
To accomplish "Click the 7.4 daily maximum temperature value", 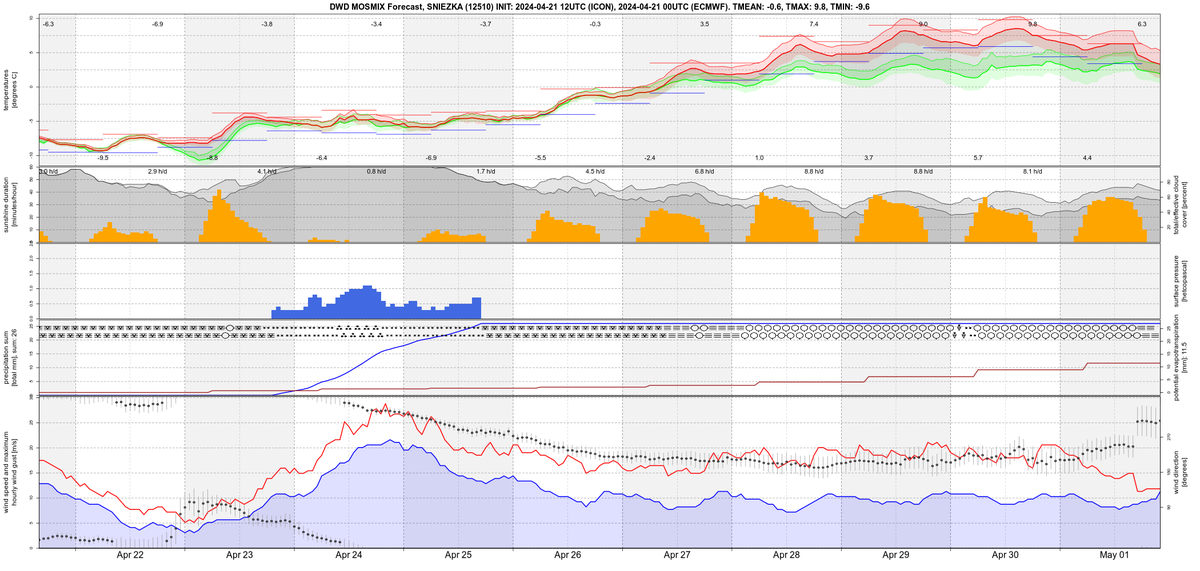I will [x=814, y=23].
